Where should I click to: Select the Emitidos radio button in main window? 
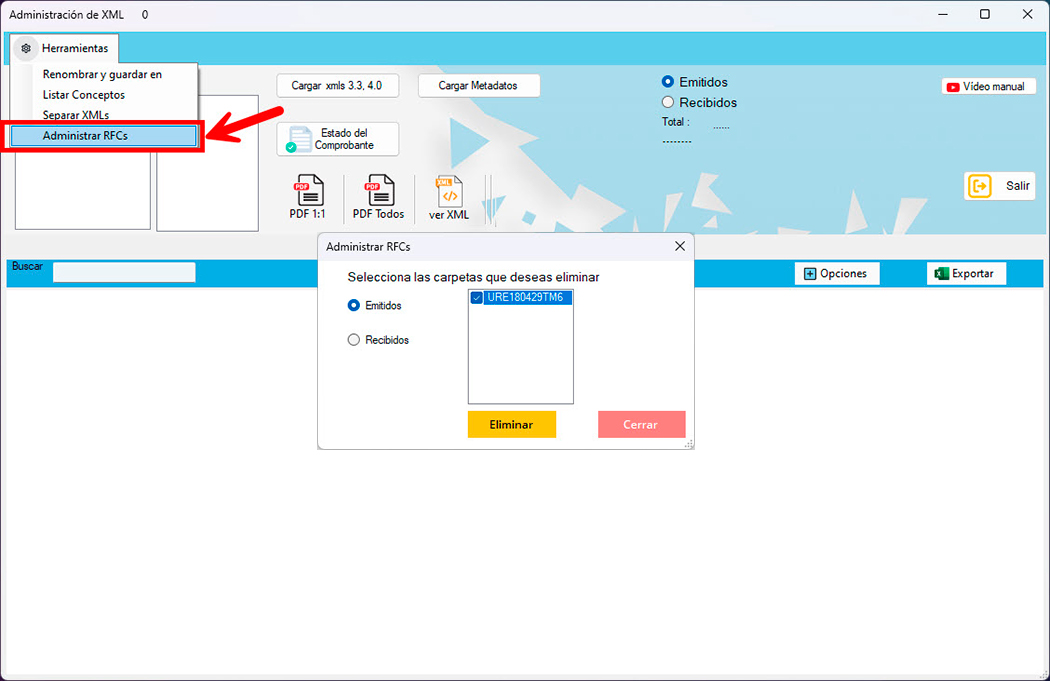pos(668,82)
